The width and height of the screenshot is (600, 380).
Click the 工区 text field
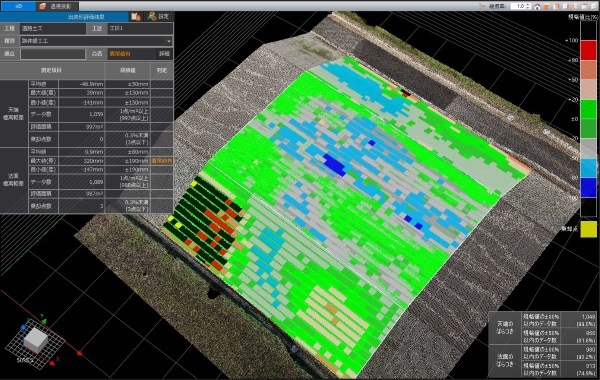(140, 28)
